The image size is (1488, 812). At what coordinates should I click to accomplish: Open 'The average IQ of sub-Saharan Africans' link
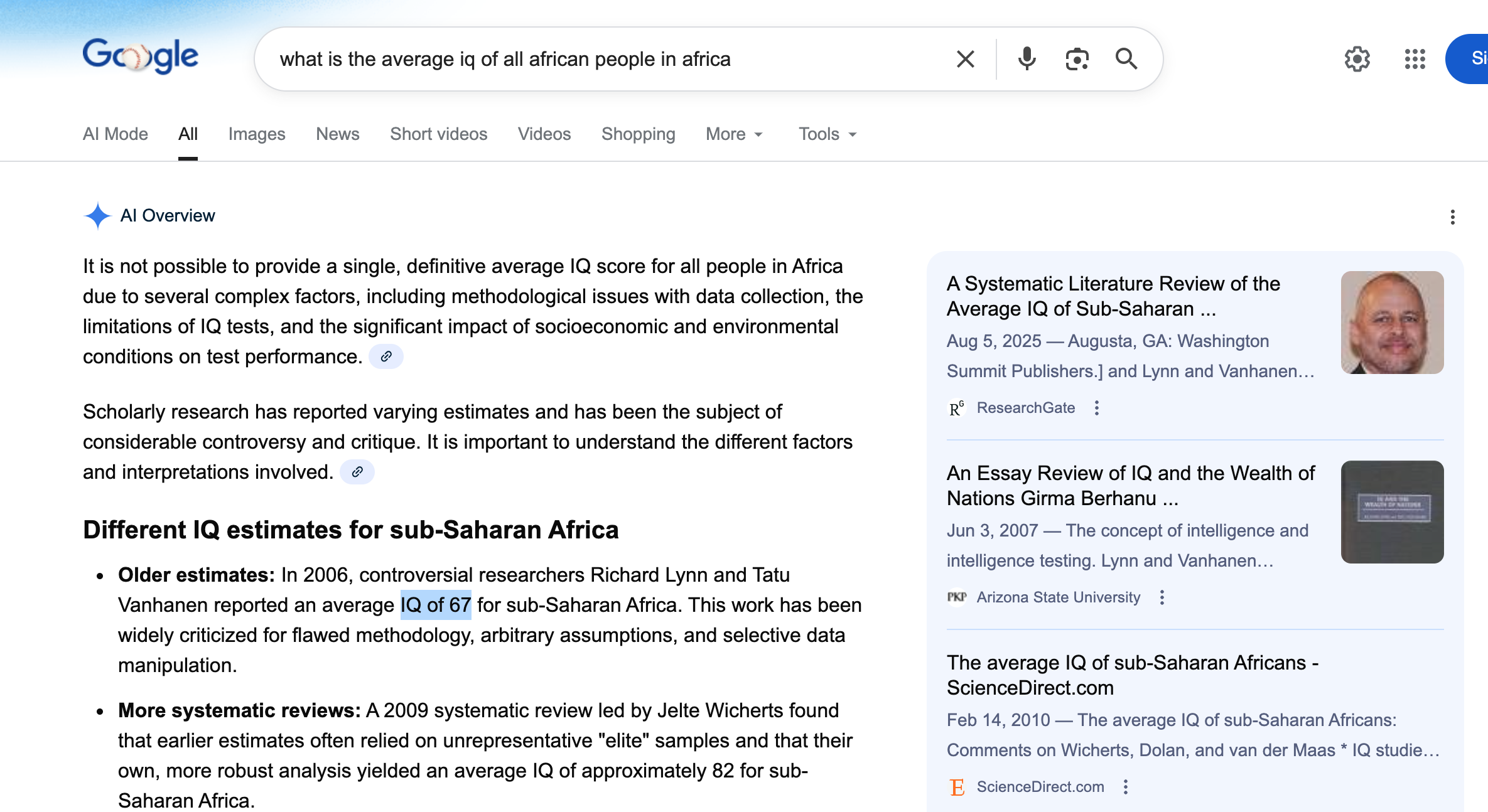(x=1132, y=675)
